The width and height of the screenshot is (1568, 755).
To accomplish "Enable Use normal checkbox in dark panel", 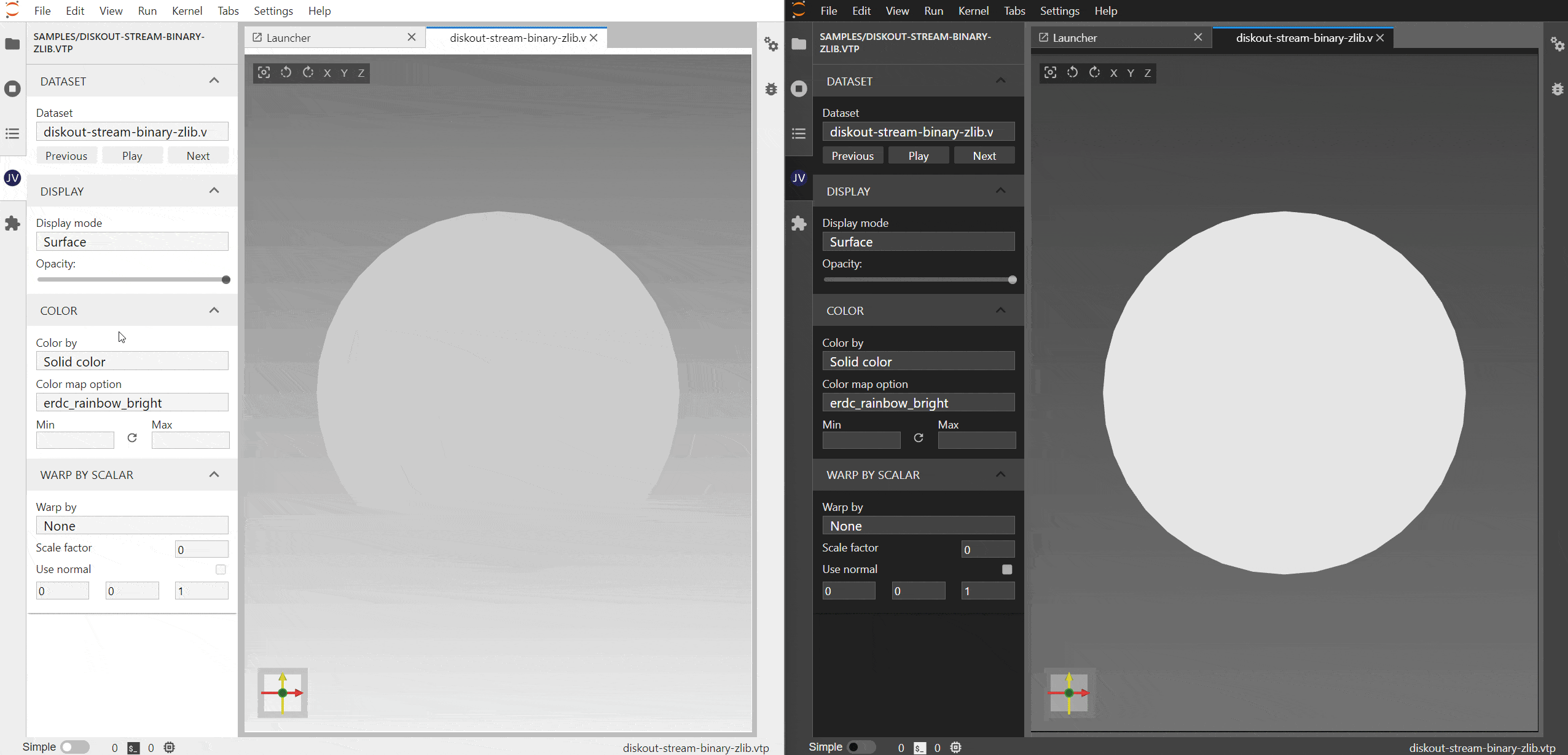I will pyautogui.click(x=1006, y=569).
